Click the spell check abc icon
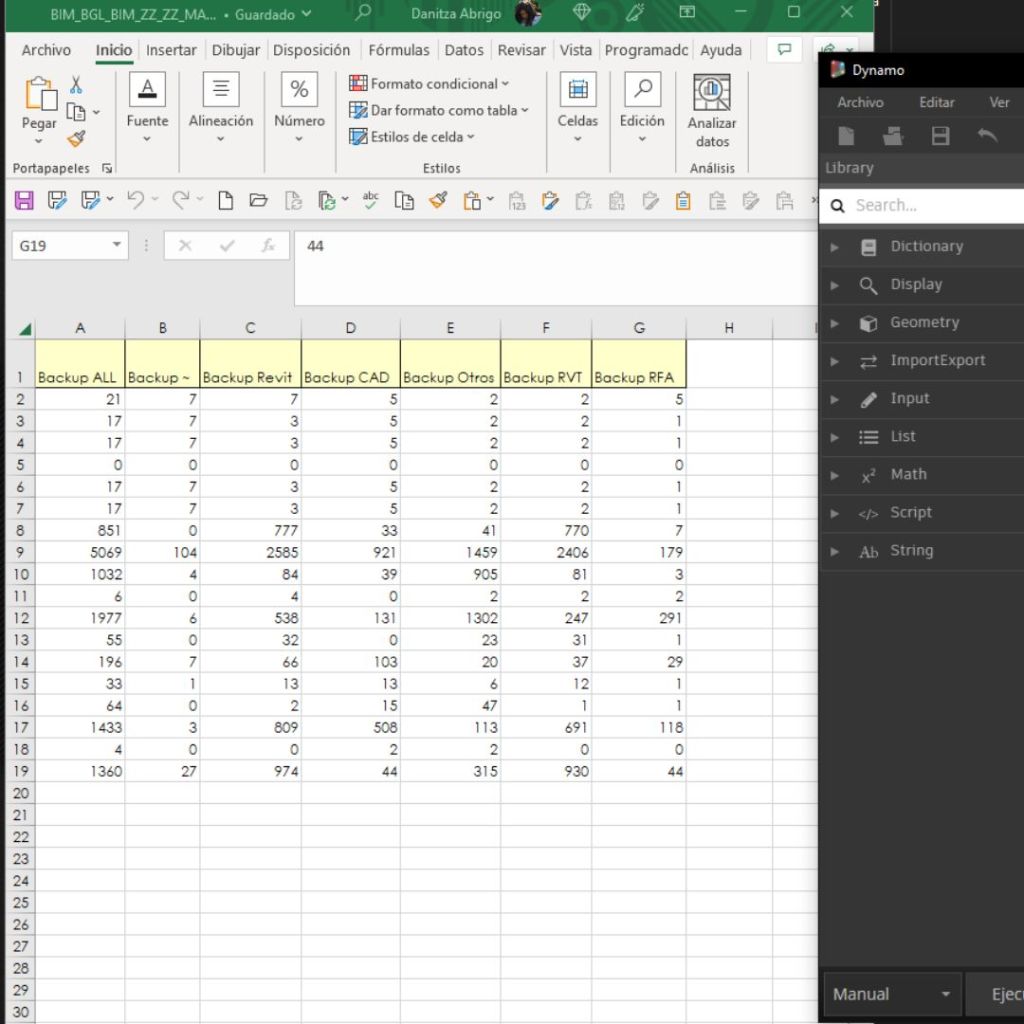This screenshot has height=1024, width=1024. 371,201
